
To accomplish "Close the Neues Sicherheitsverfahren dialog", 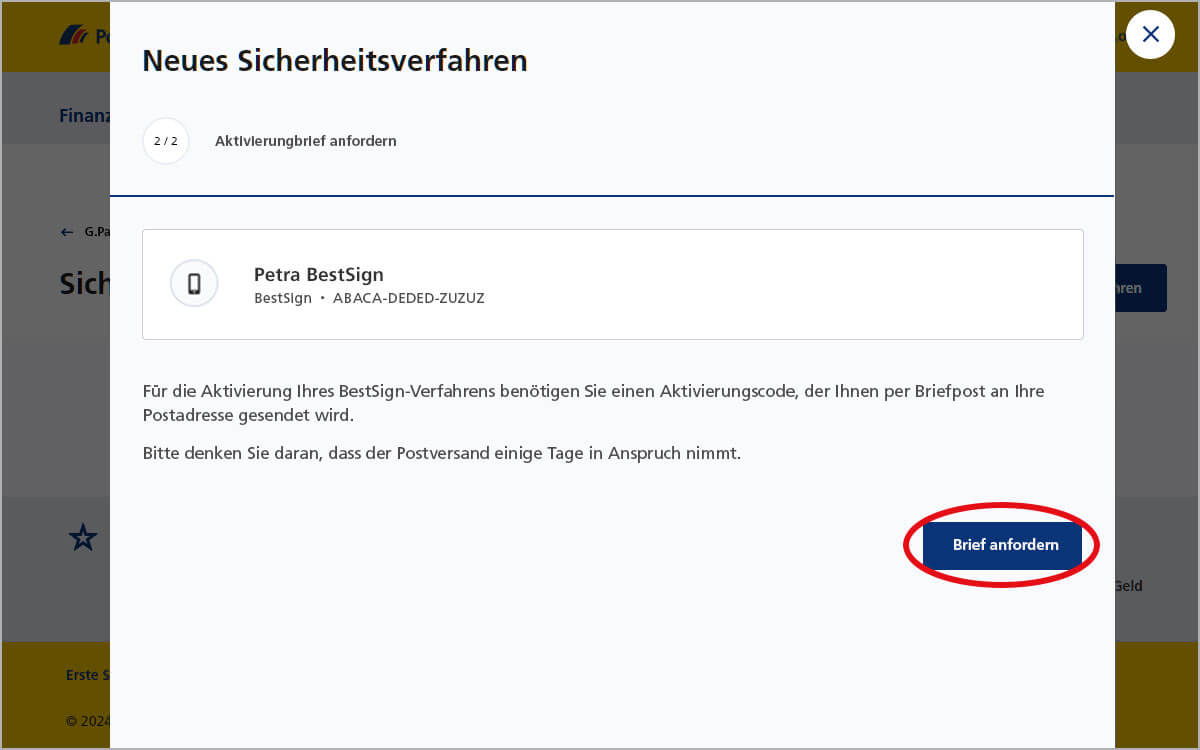I will (x=1150, y=34).
